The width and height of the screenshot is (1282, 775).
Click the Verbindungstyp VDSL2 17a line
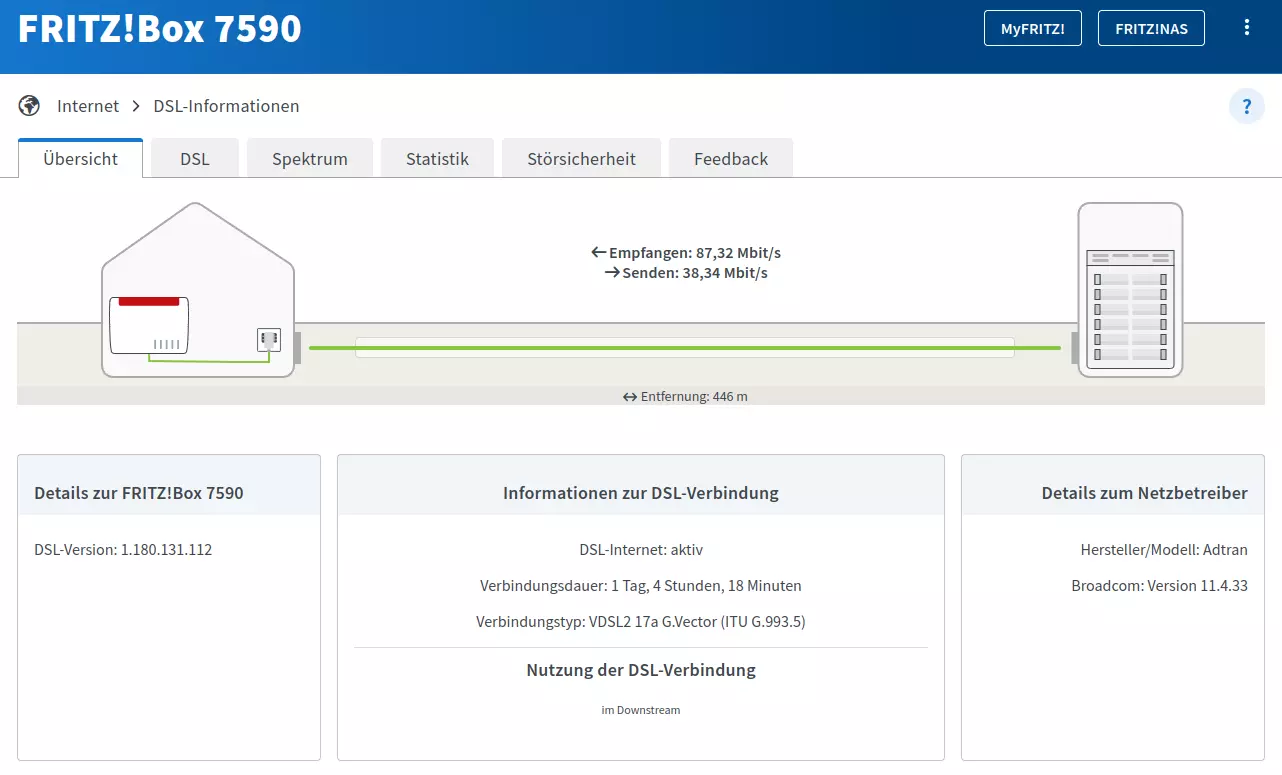coord(641,621)
